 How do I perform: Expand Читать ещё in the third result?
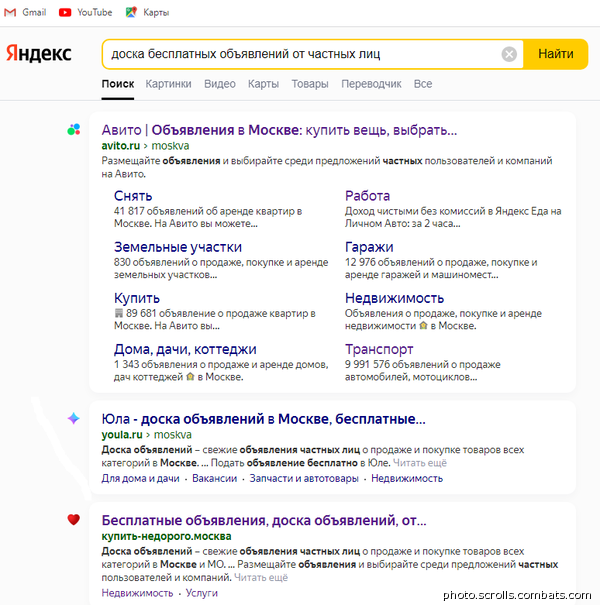pos(261,578)
